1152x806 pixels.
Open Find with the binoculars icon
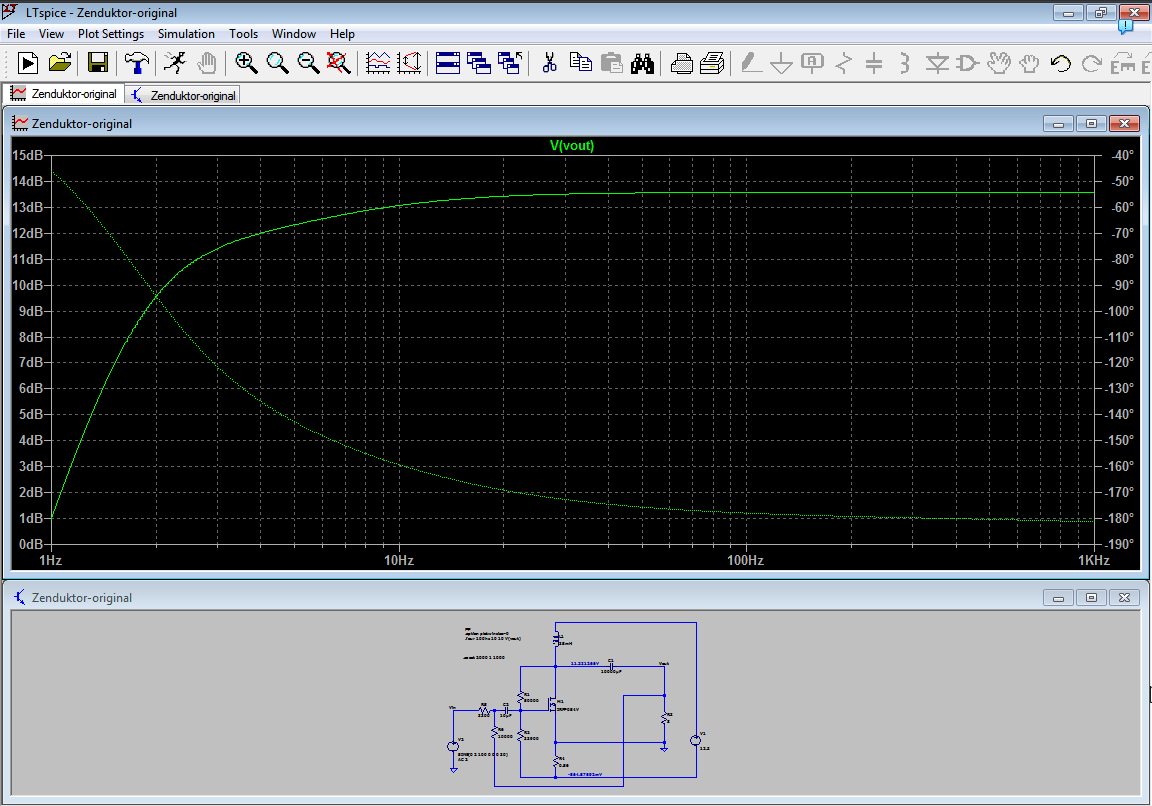pyautogui.click(x=642, y=63)
